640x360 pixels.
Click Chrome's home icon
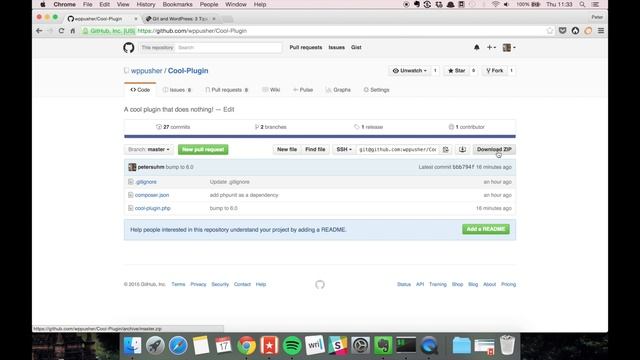(73, 31)
